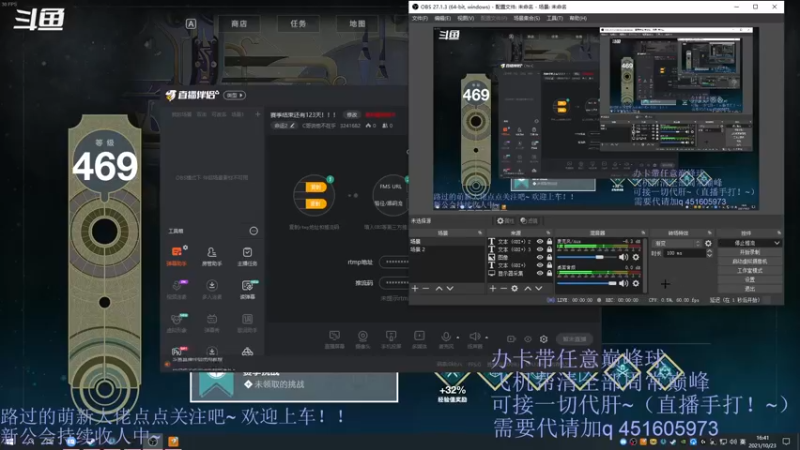Open the 停止推流 dropdown arrow in controls
Viewport: 800px width, 450px height.
[777, 243]
